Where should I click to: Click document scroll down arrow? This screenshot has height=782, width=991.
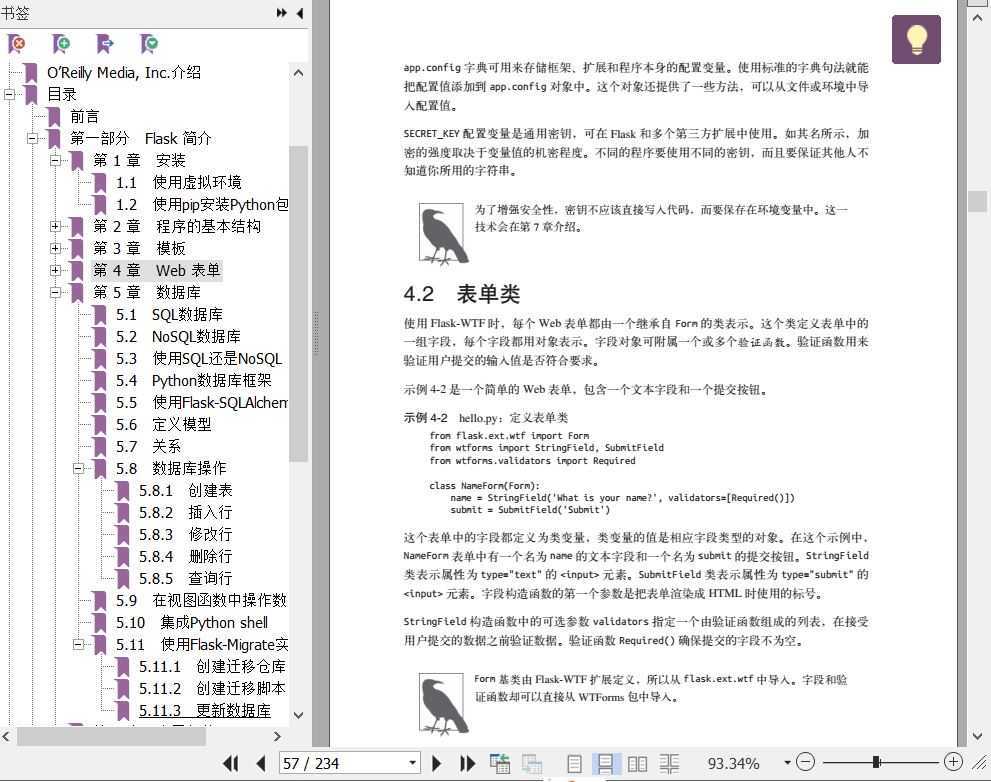pyautogui.click(x=977, y=736)
